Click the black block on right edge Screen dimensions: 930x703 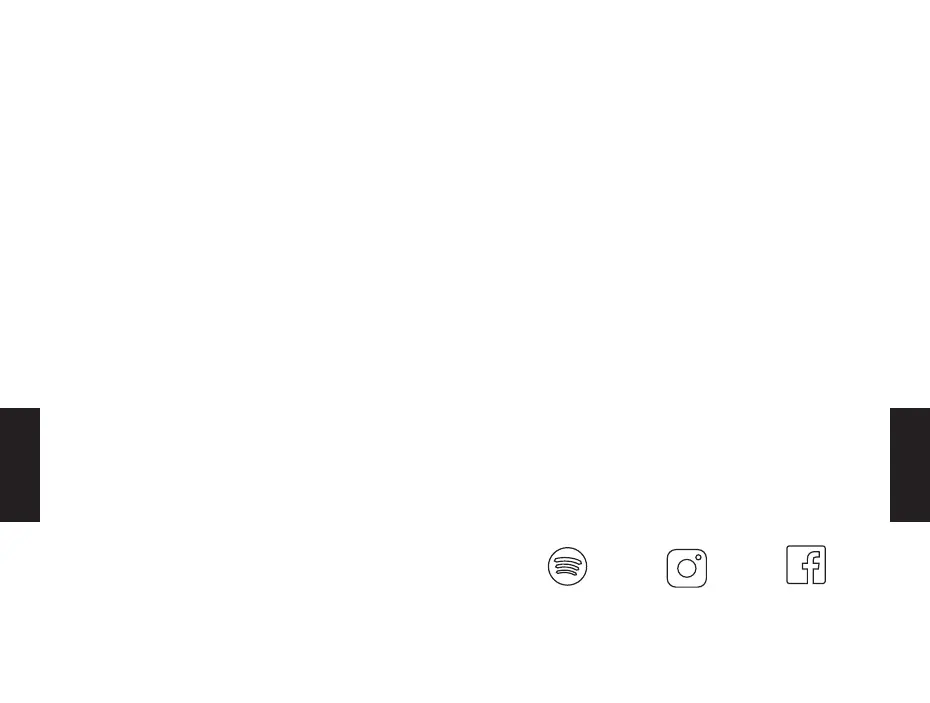point(910,464)
